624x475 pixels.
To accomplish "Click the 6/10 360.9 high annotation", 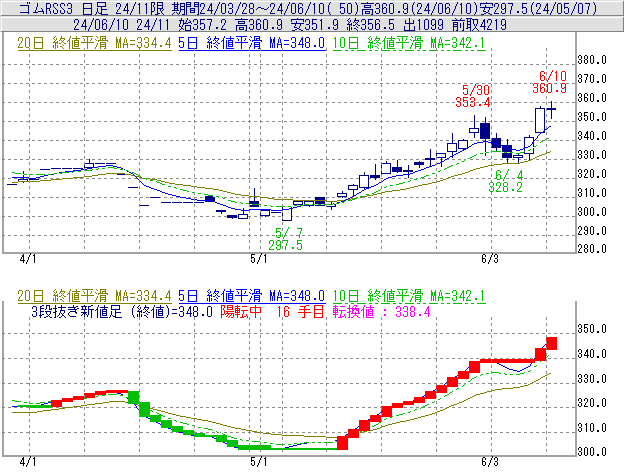I will (x=550, y=82).
